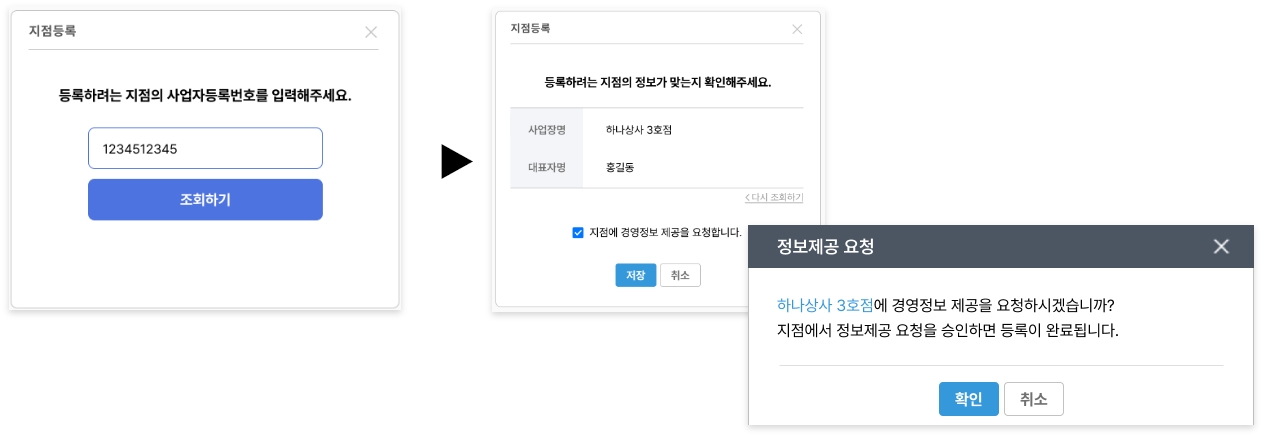Screen dimensions: 1263x437
Task: Click the black right-pointing arrow between dialogs
Action: [456, 162]
